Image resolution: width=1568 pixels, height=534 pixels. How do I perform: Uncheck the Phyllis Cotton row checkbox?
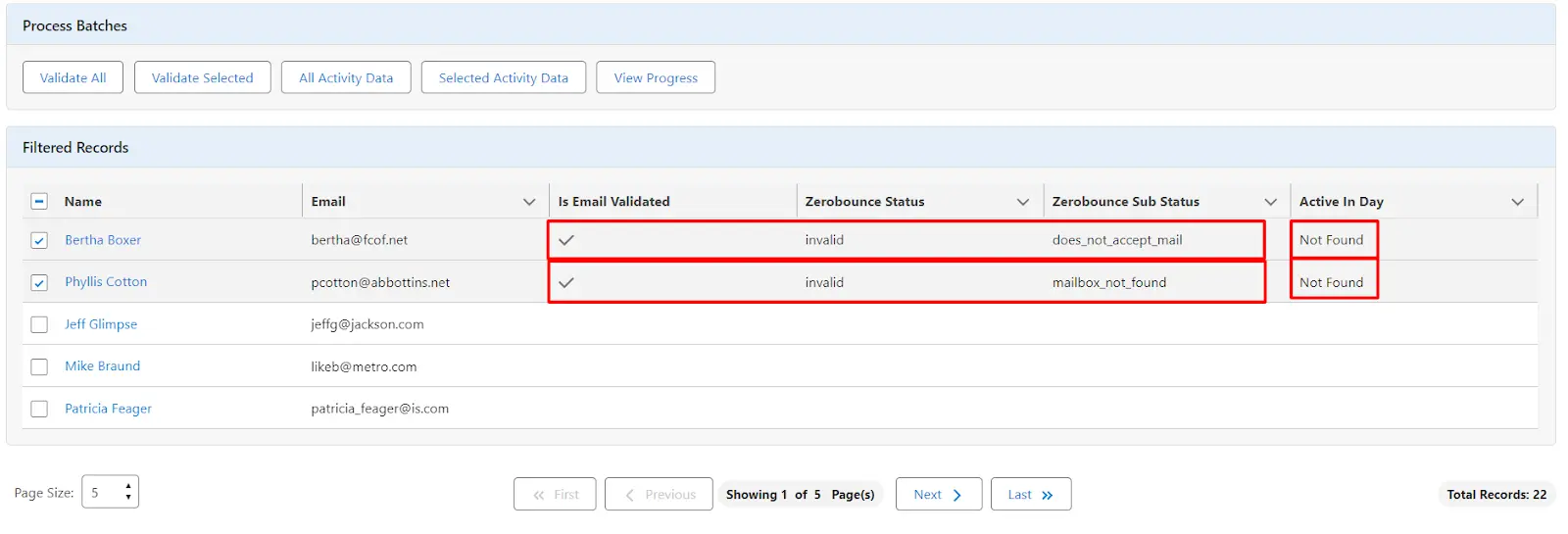(39, 282)
